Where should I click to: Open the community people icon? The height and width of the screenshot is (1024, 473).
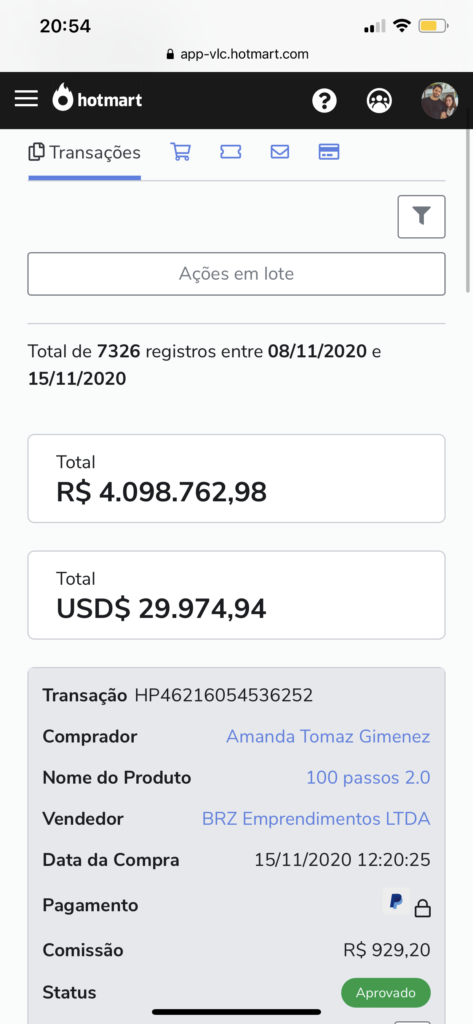click(x=380, y=101)
